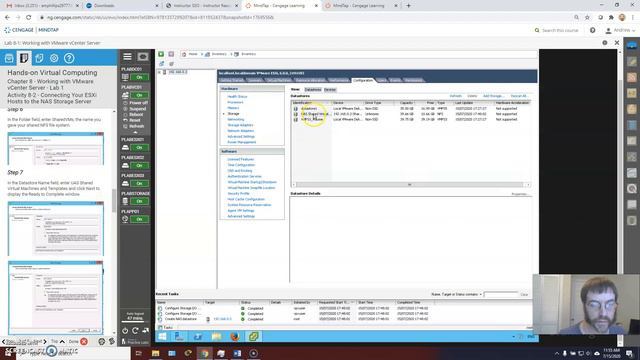
Task: Toggle the On button for PLABDC01
Action: point(139,77)
